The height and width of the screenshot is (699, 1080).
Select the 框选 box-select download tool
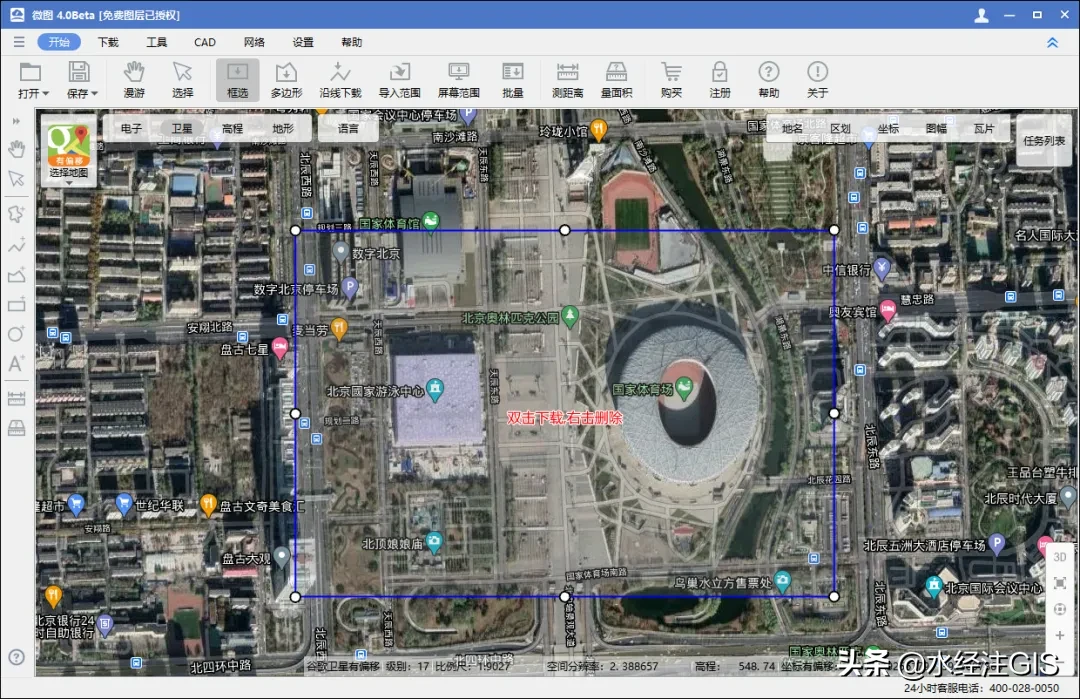point(237,80)
